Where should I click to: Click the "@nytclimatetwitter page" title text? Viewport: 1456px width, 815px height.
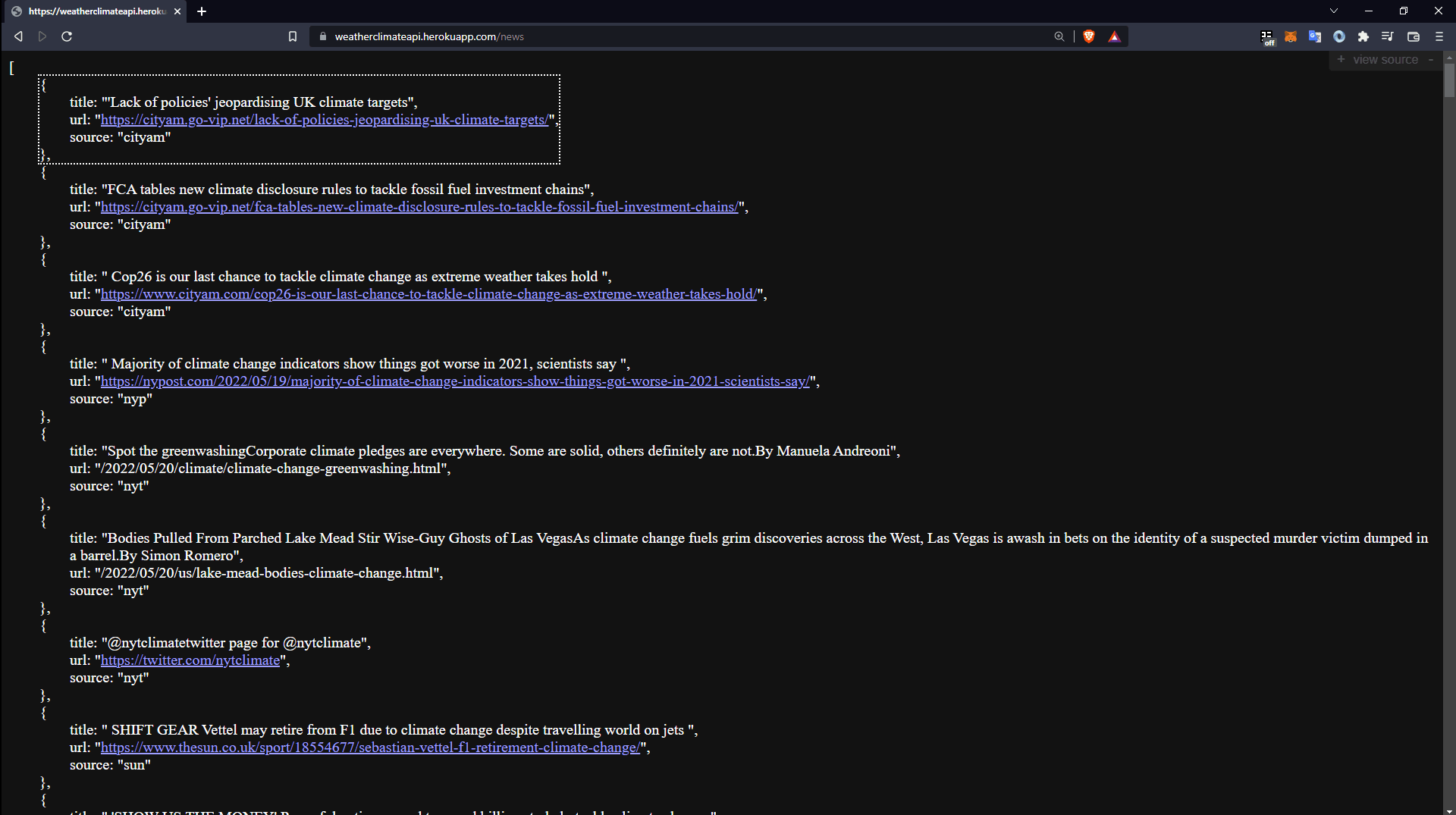point(235,643)
